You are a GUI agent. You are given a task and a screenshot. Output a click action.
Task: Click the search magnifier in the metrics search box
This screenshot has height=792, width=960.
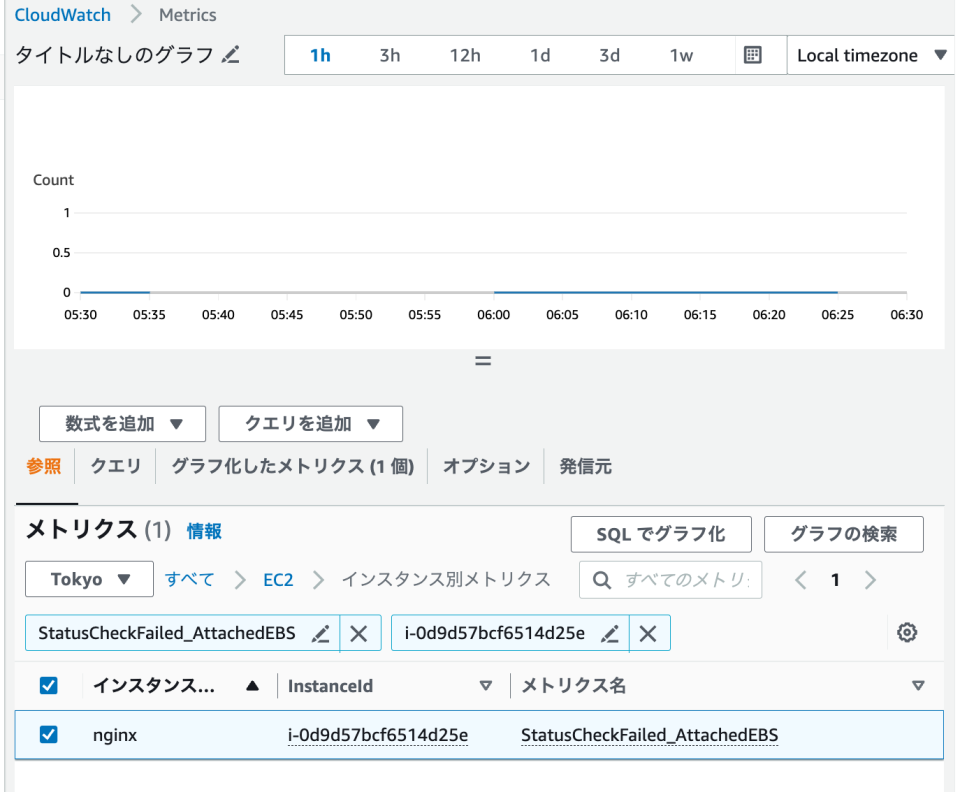[601, 579]
